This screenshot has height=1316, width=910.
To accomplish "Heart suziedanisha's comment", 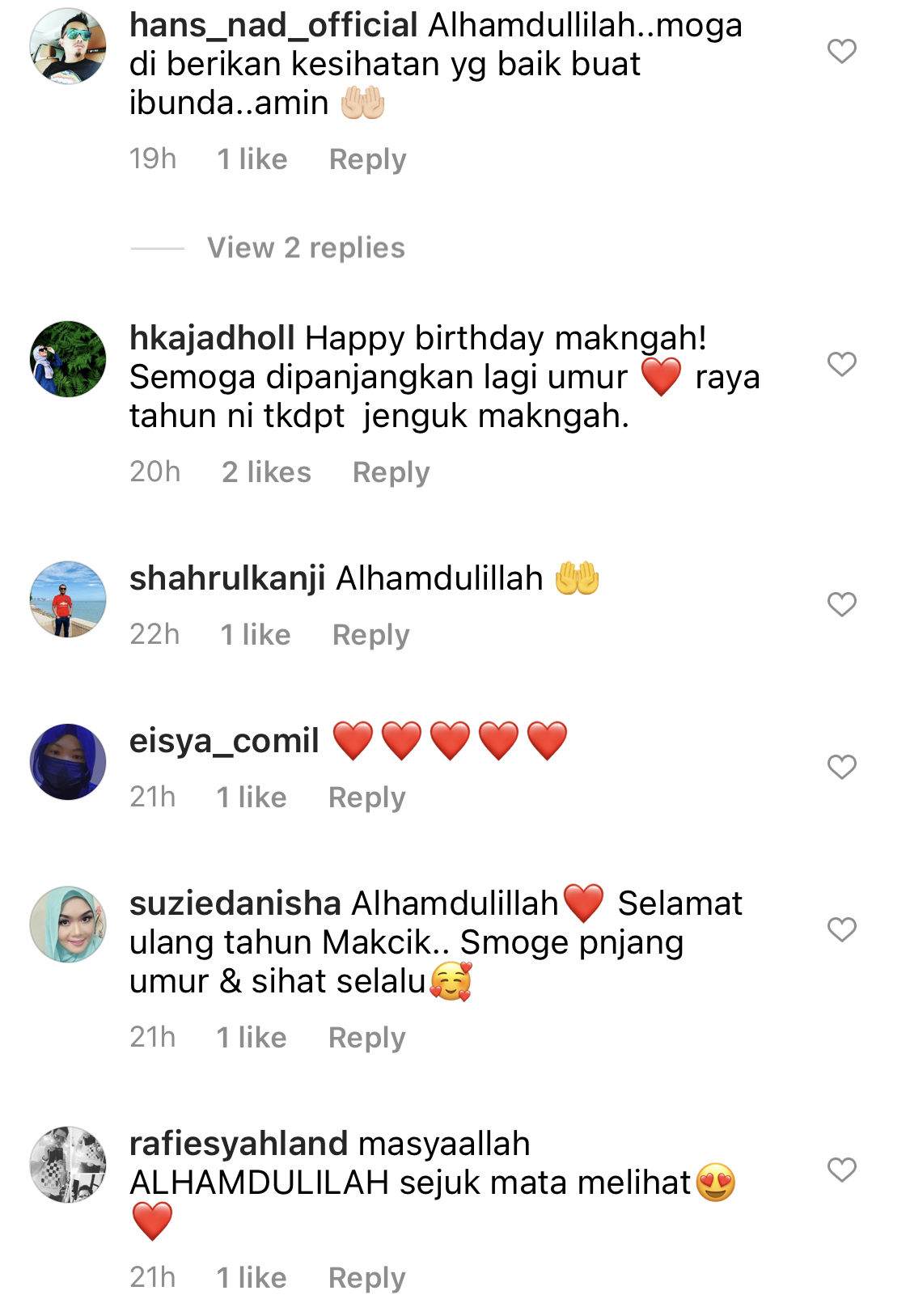I will [x=841, y=929].
